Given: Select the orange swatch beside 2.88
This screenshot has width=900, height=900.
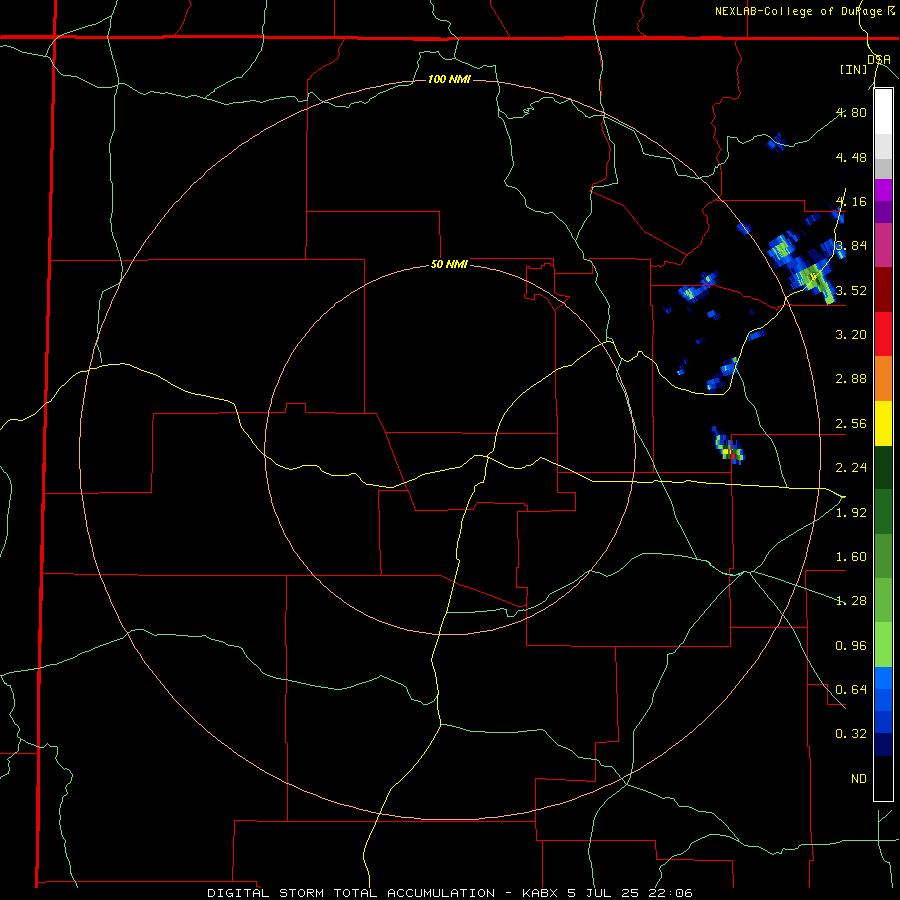Looking at the screenshot, I should [x=883, y=379].
